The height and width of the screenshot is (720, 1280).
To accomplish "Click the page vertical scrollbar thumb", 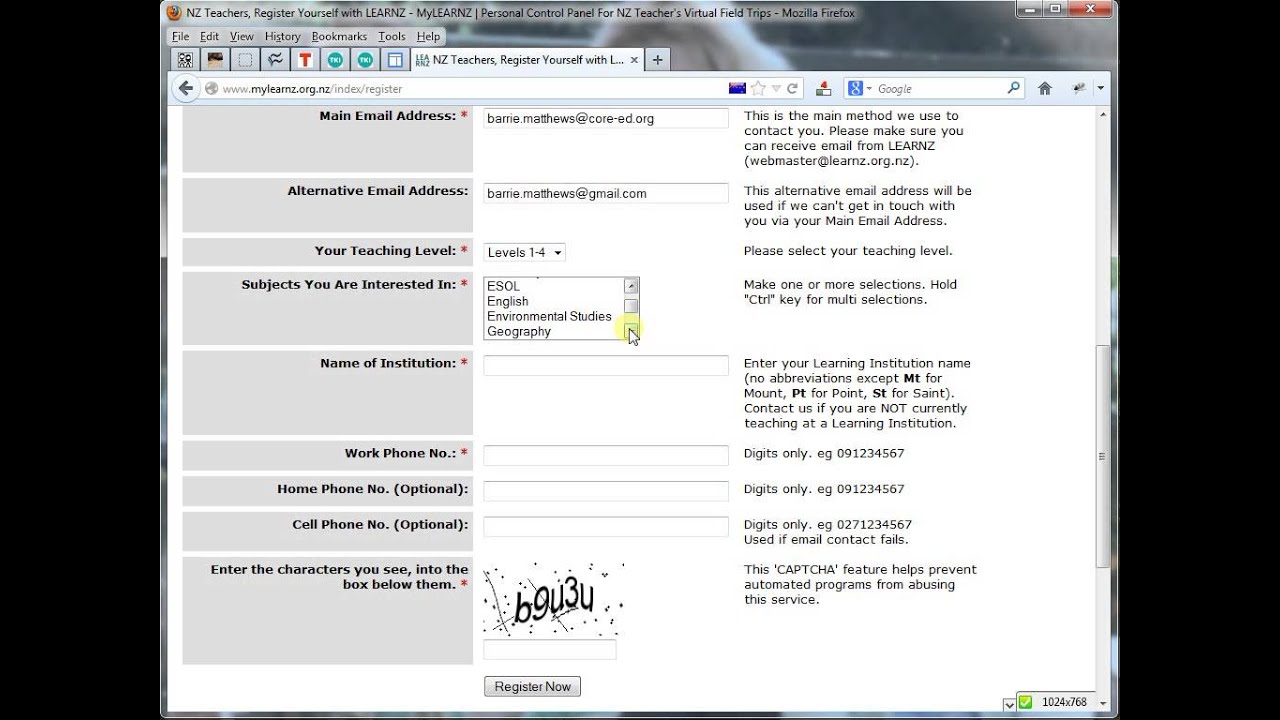I will (1102, 456).
